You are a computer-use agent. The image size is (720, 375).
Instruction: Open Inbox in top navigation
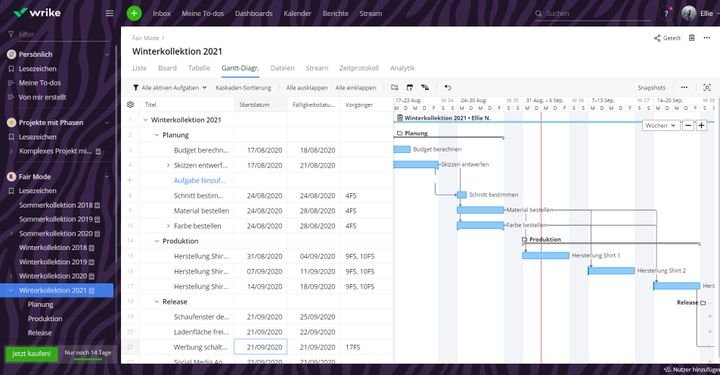[162, 13]
